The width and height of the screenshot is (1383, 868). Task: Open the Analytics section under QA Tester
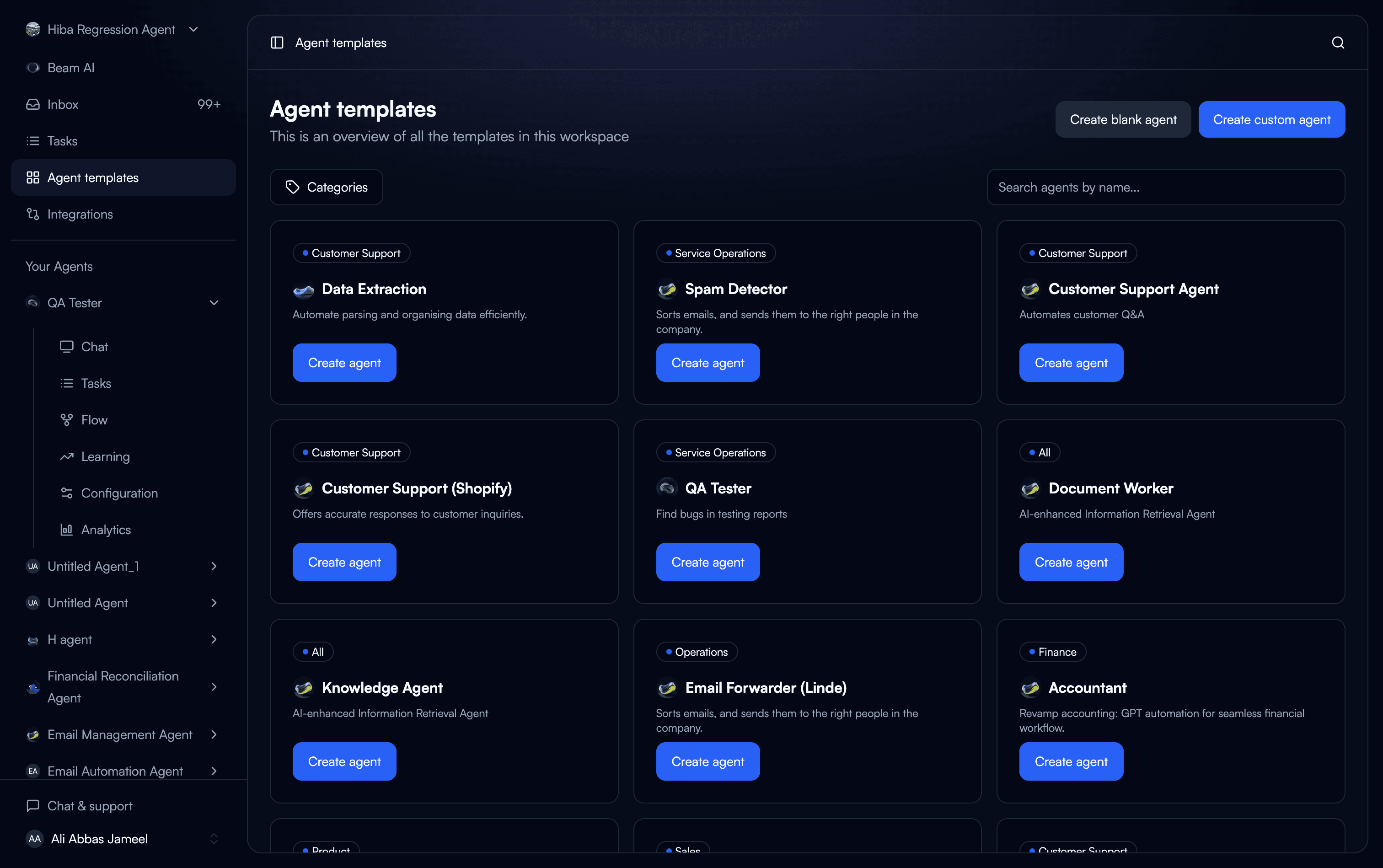[x=106, y=529]
